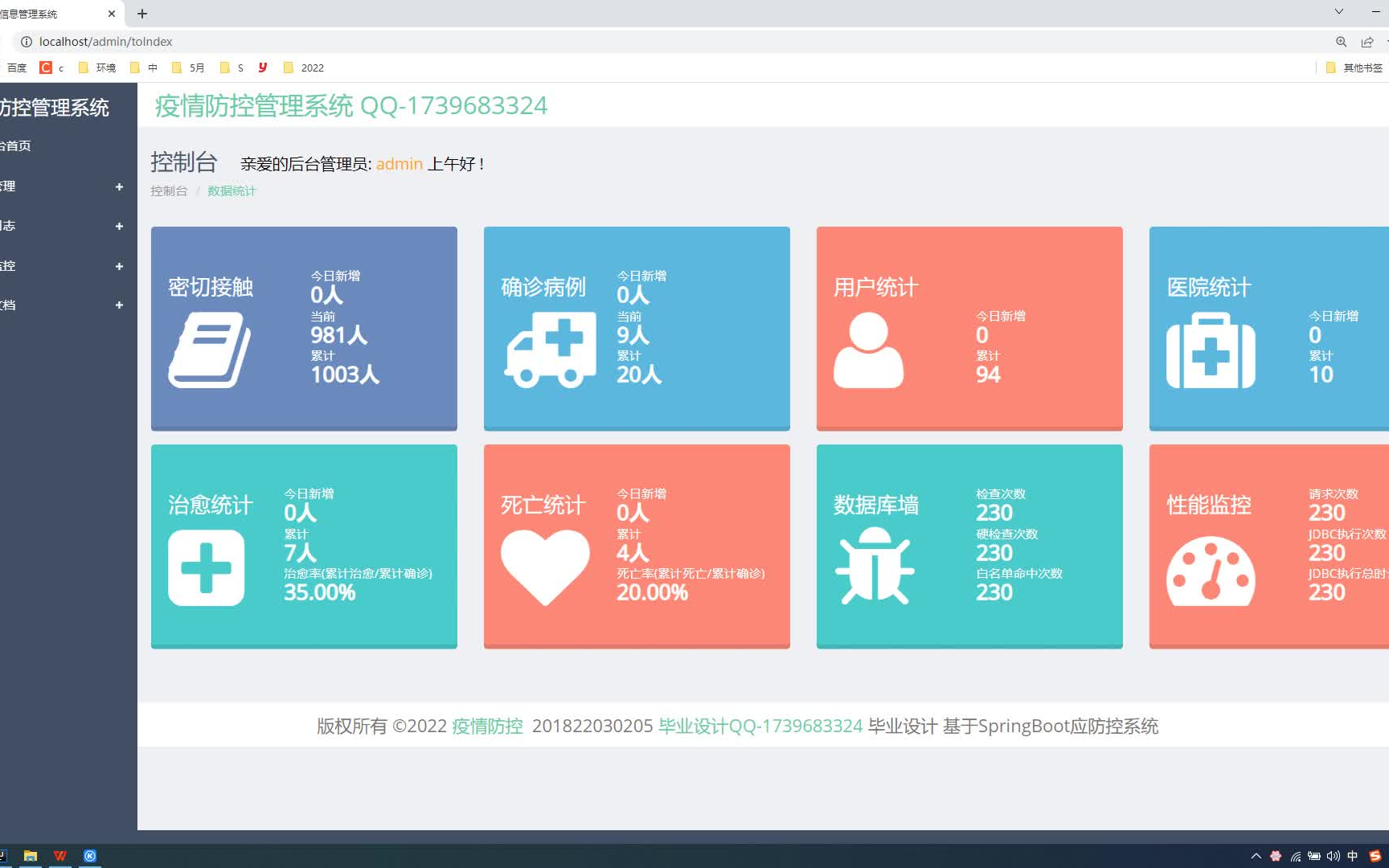1389x868 pixels.
Task: Open the 中 bookmark folder
Action: click(144, 68)
